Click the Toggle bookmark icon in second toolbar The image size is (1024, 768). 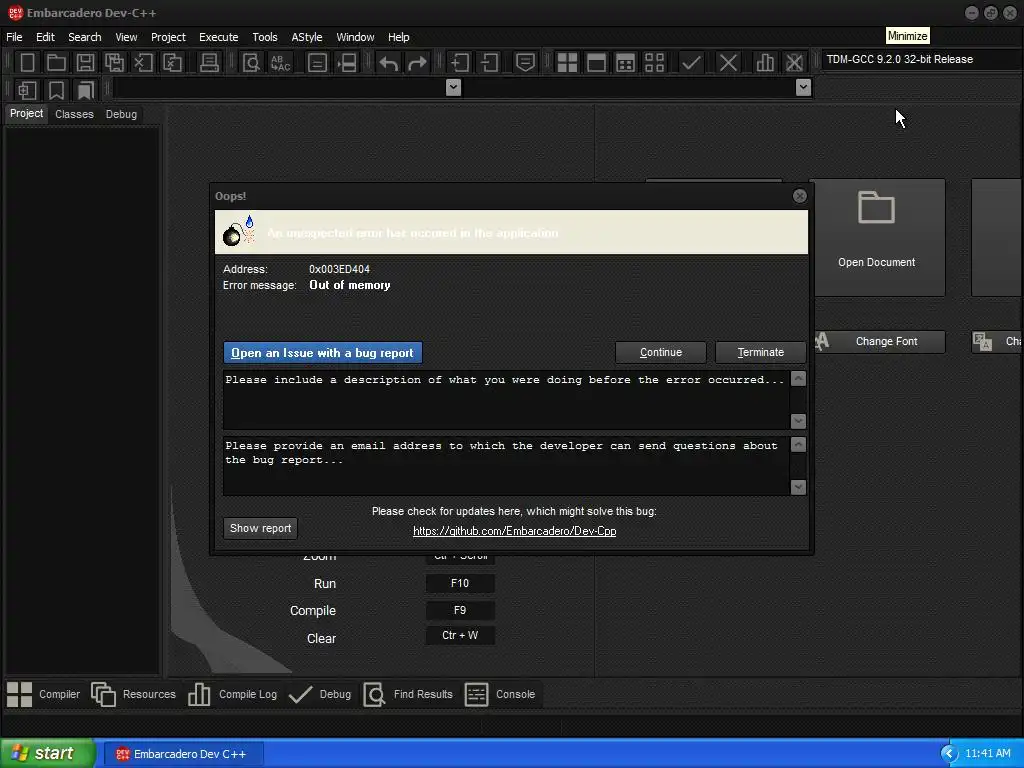tap(56, 90)
